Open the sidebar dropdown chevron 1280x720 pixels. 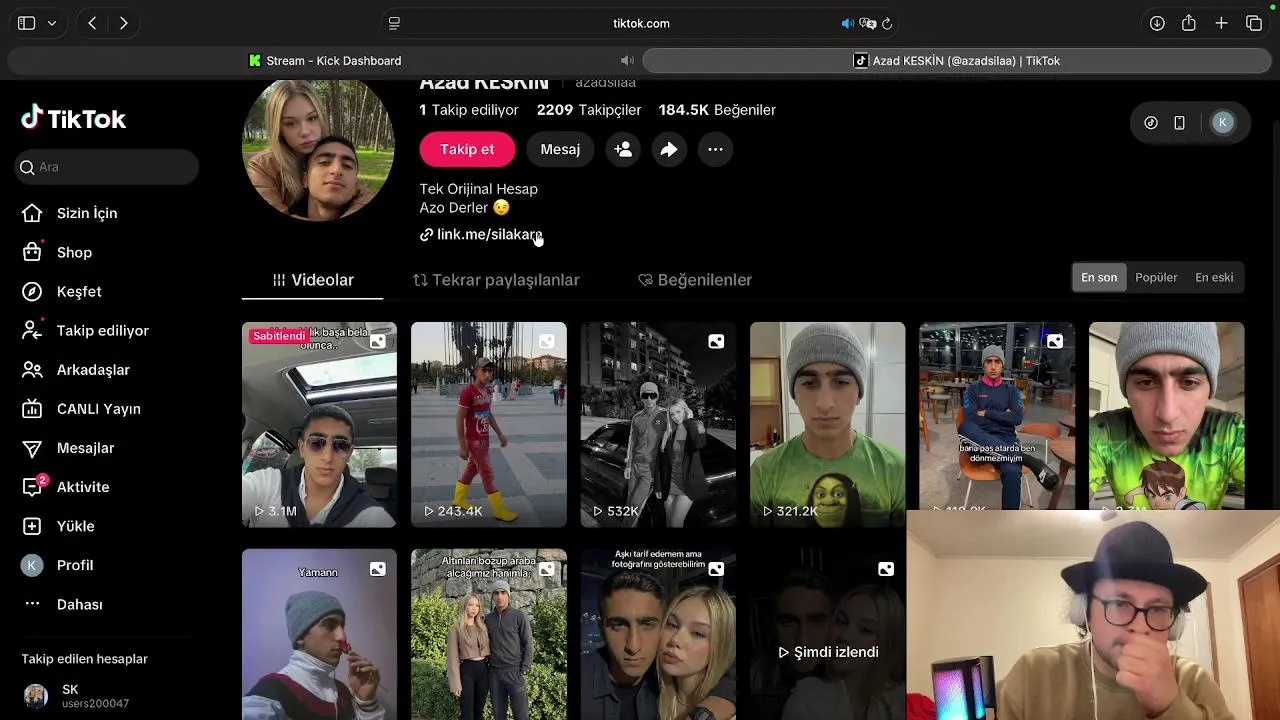(x=52, y=23)
